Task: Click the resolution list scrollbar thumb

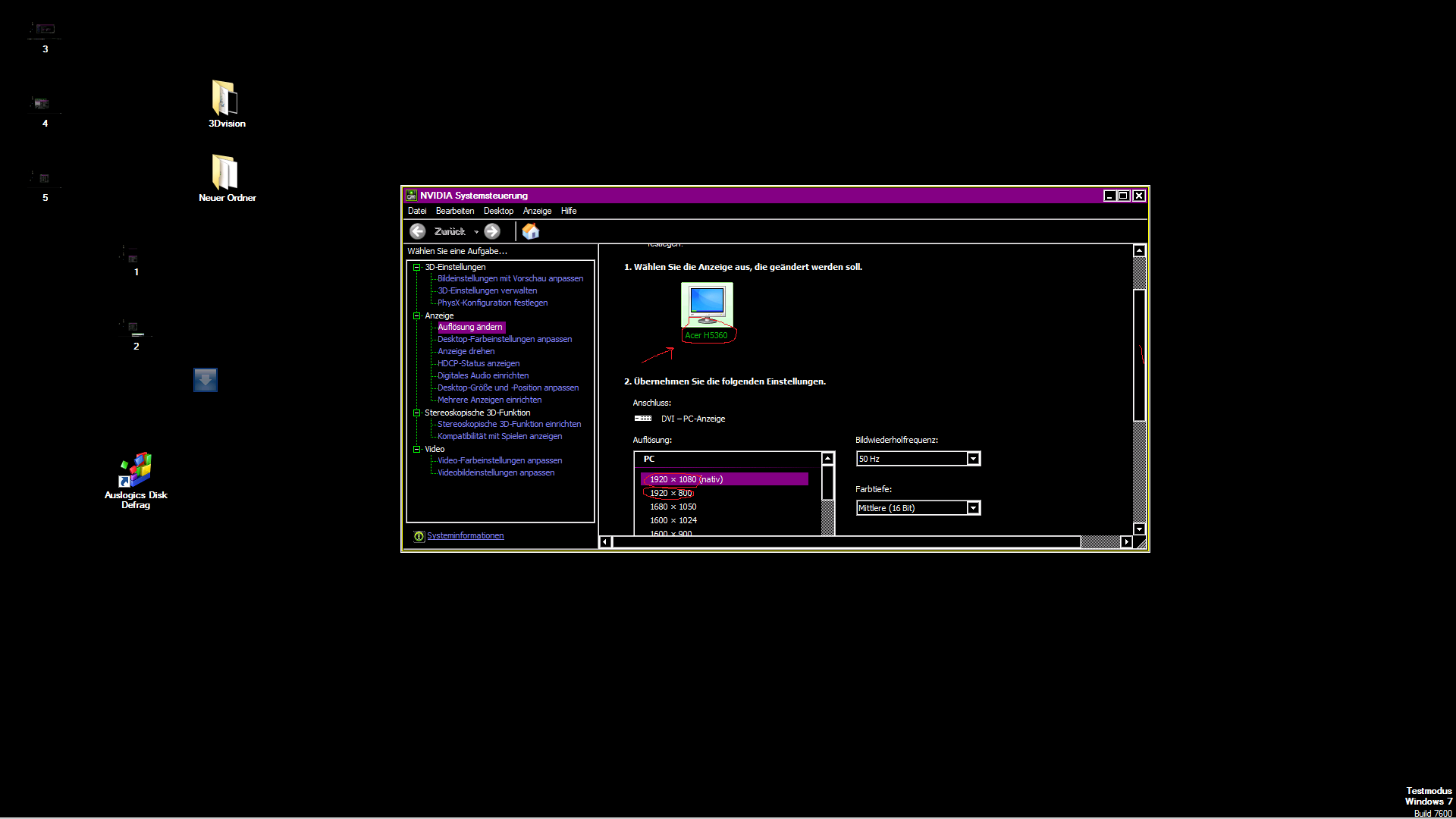Action: tap(828, 483)
